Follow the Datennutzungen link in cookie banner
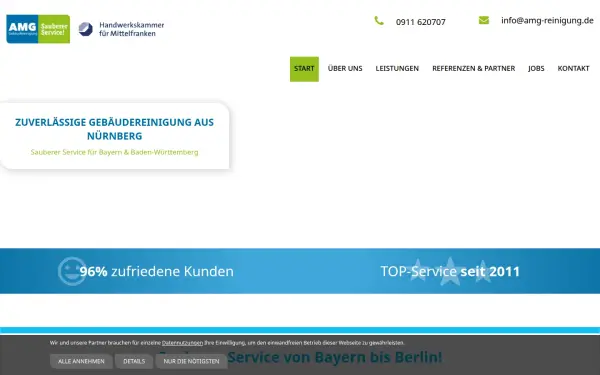The height and width of the screenshot is (375, 600). tap(182, 343)
